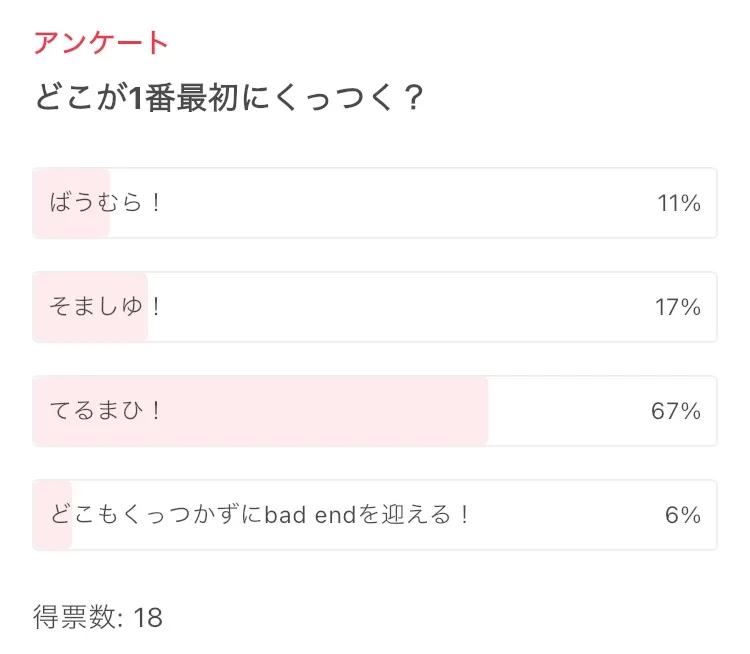
Task: Click the "得票数: 18" vote count
Action: coord(97,617)
